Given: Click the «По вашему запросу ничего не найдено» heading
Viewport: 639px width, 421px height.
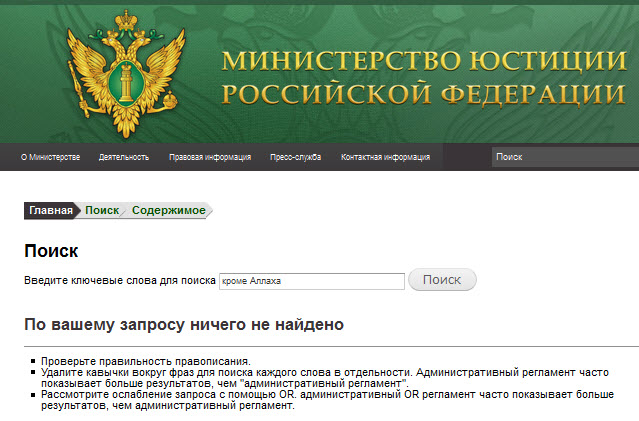Looking at the screenshot, I should click(184, 325).
